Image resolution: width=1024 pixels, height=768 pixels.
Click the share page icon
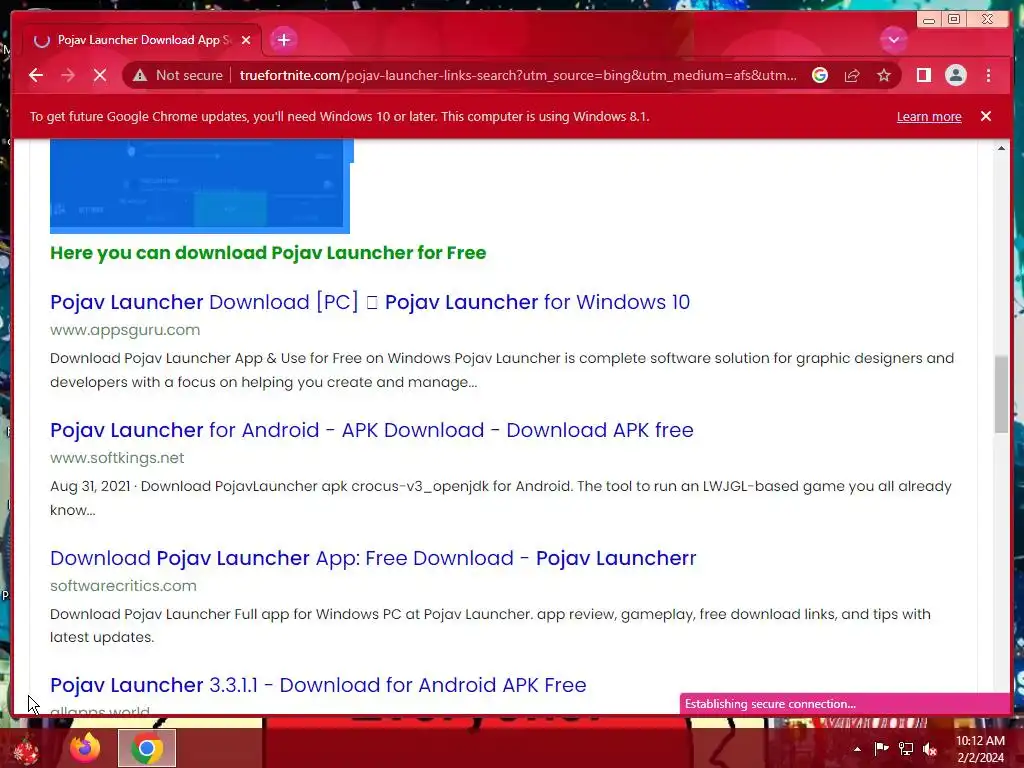tap(852, 76)
